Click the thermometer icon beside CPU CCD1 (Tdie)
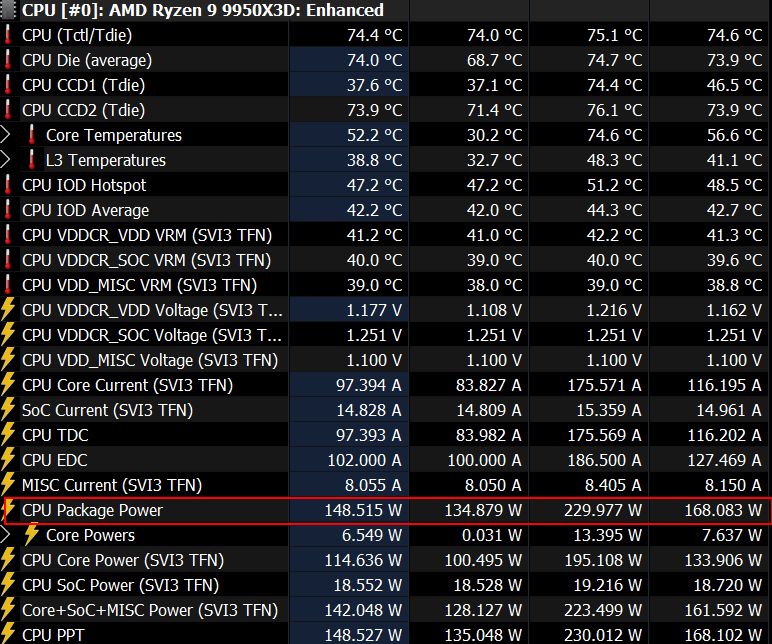The height and width of the screenshot is (644, 772). point(8,85)
